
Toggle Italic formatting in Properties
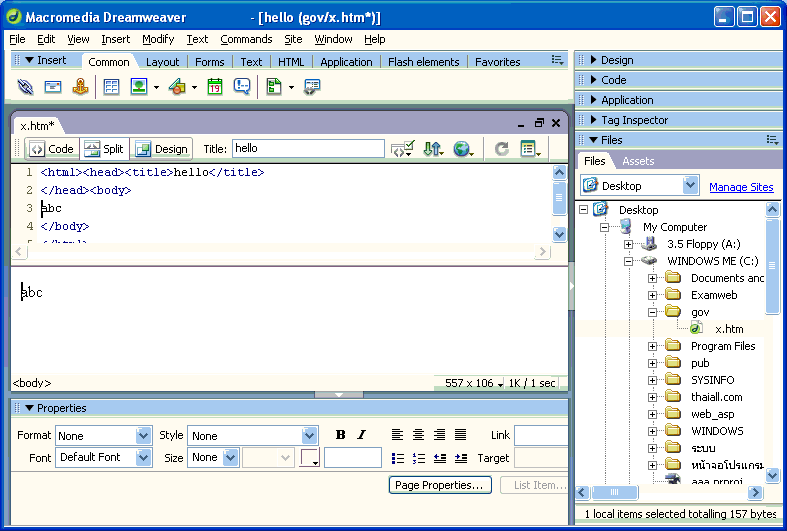[x=361, y=435]
